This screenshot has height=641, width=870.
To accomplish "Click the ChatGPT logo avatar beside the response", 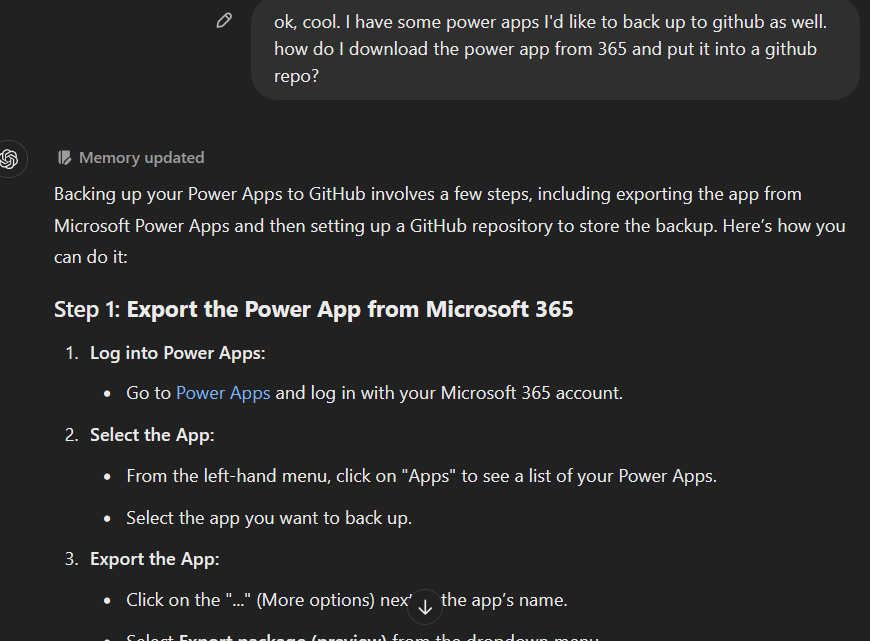I will 9,159.
